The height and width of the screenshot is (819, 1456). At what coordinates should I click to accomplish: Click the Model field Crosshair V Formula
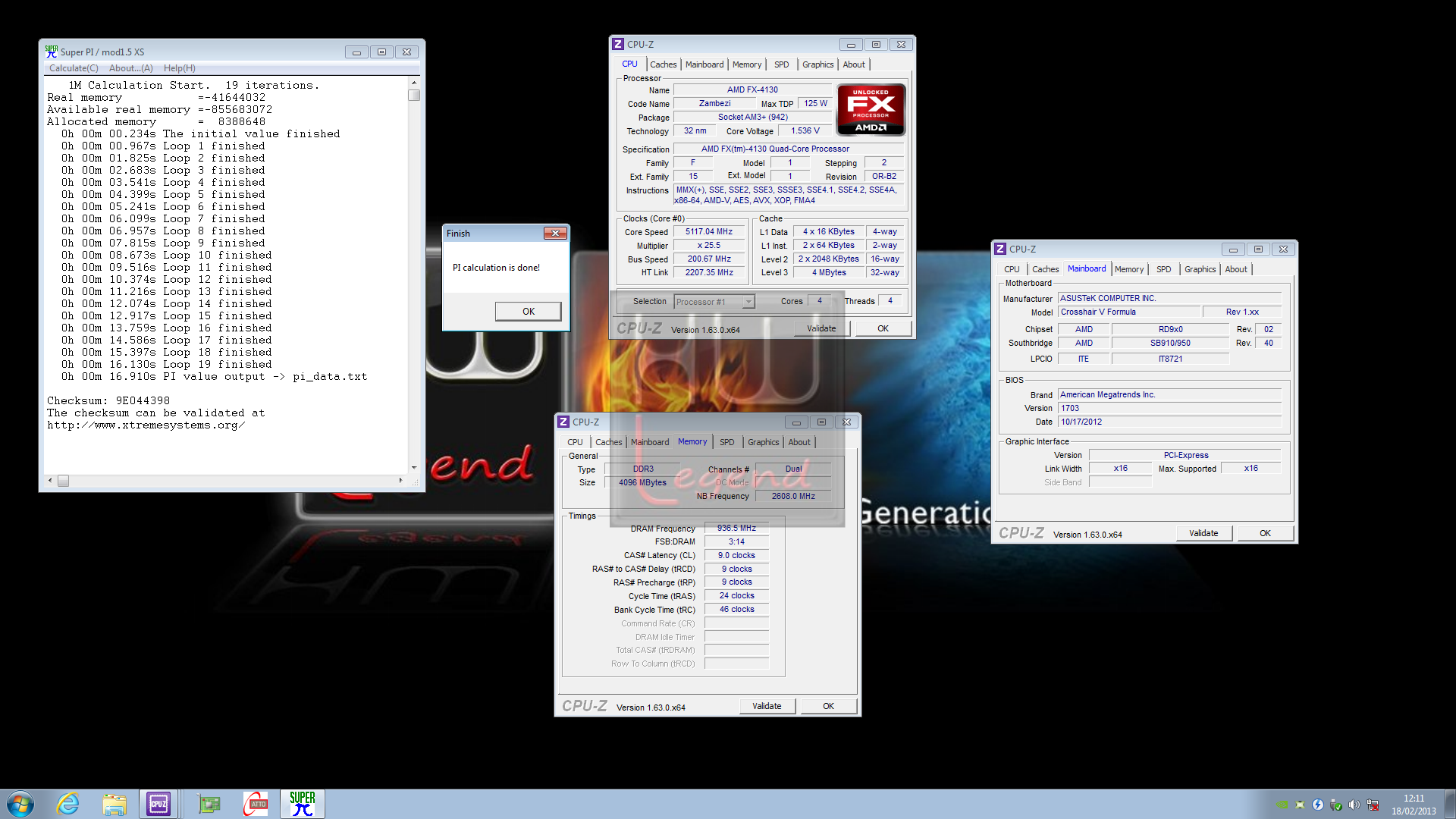coord(1129,312)
